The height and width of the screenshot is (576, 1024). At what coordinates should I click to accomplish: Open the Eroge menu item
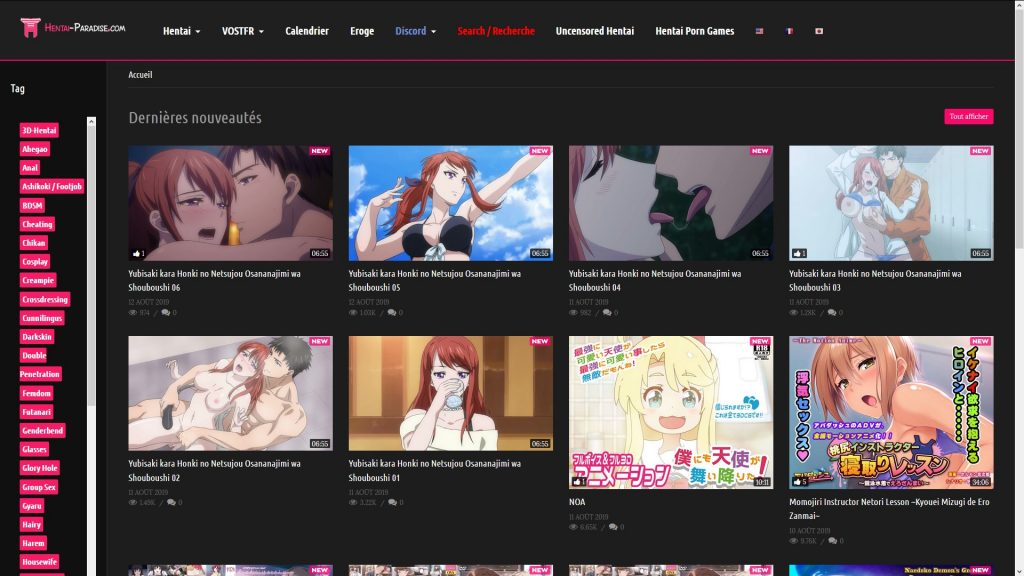tap(362, 31)
